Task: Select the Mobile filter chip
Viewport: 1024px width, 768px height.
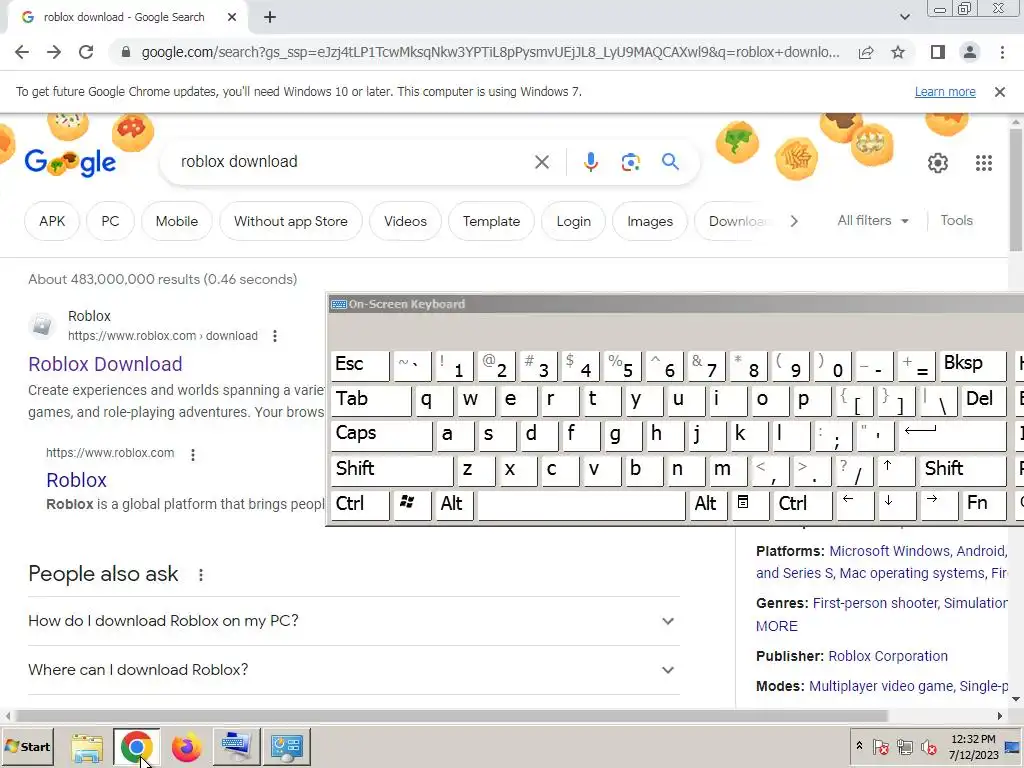Action: tap(176, 221)
